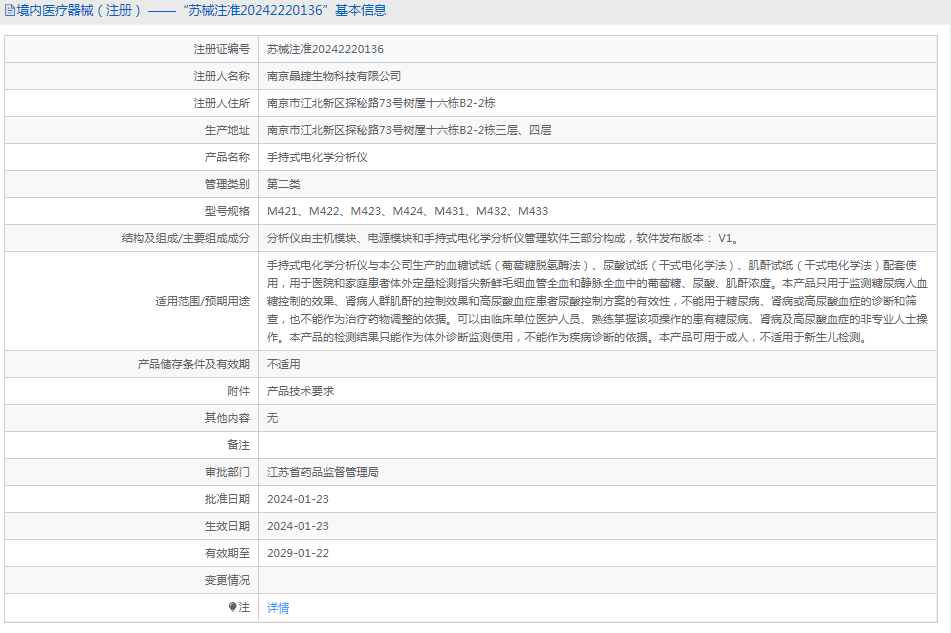
Task: Click the 备注 row label
Action: click(x=238, y=445)
